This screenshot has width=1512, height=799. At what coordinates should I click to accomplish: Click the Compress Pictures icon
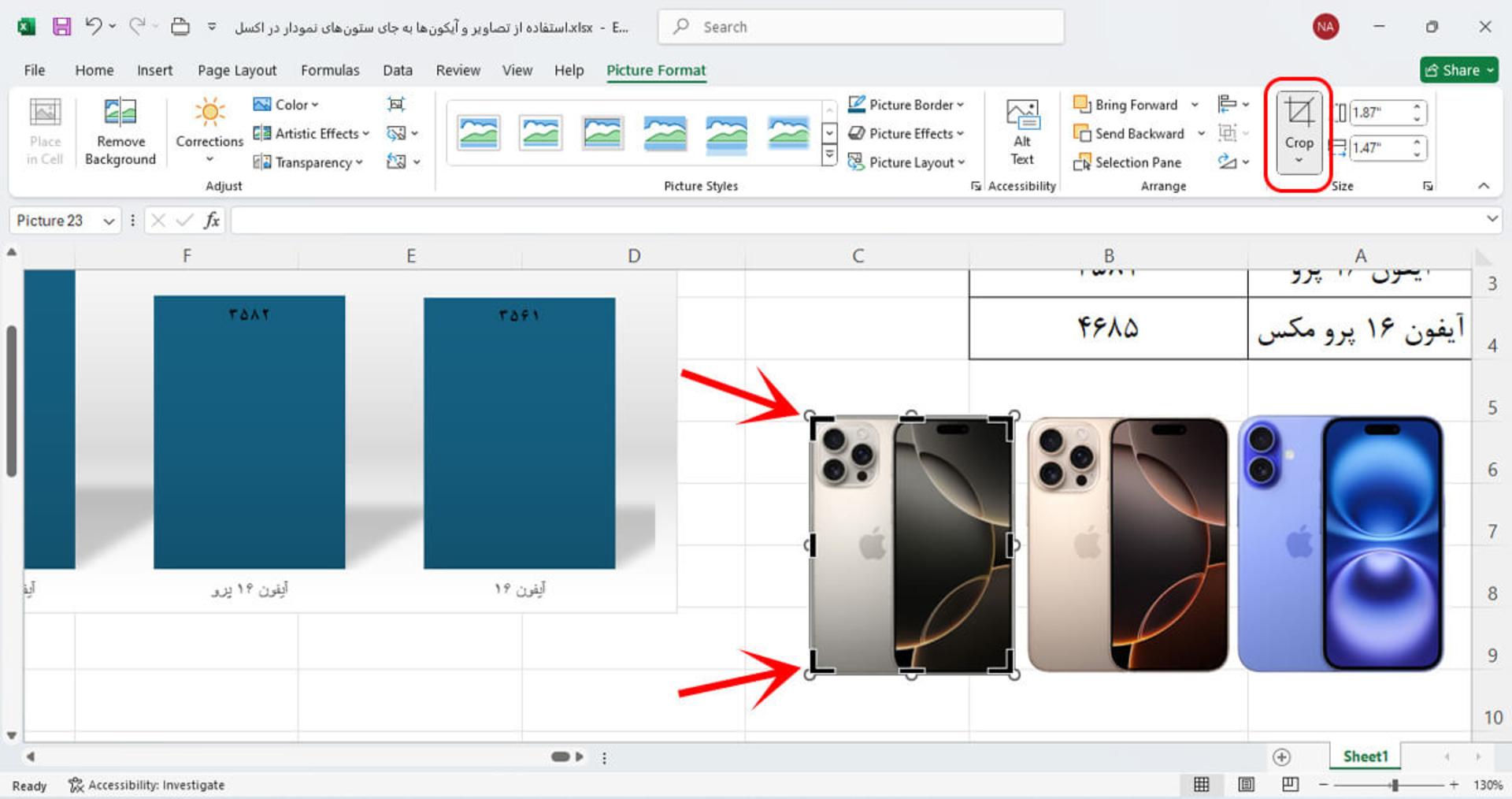coord(396,104)
